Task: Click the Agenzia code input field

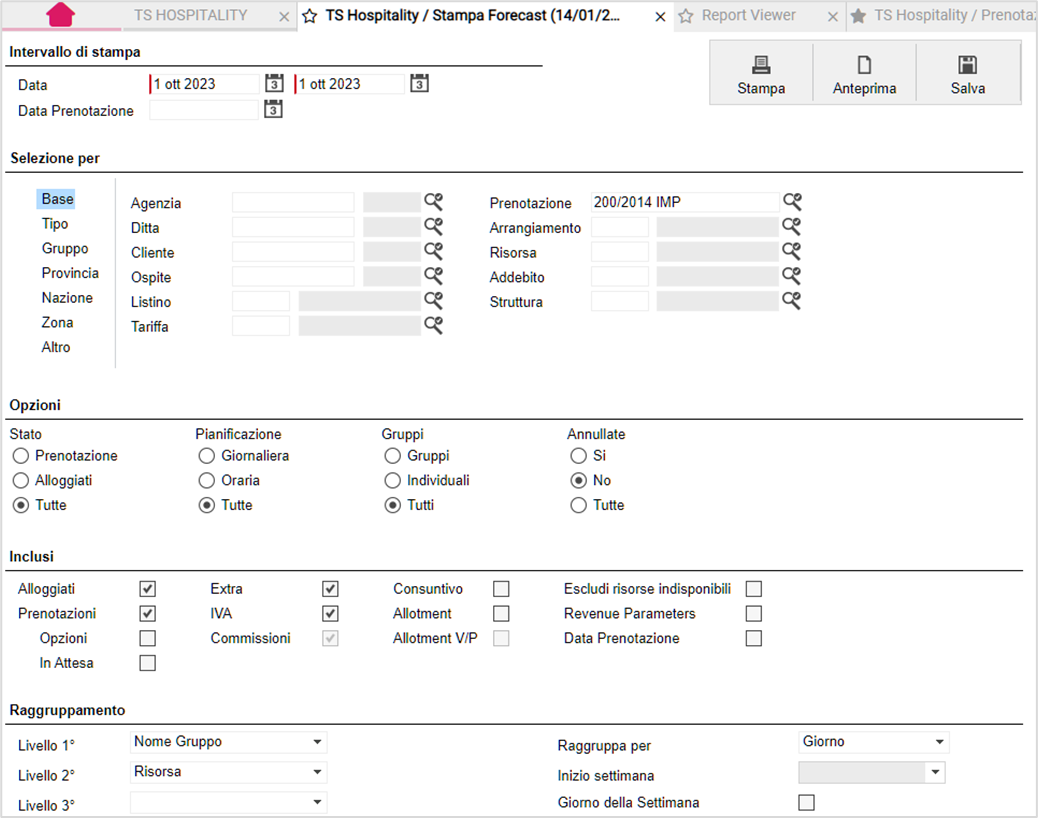Action: pos(293,202)
